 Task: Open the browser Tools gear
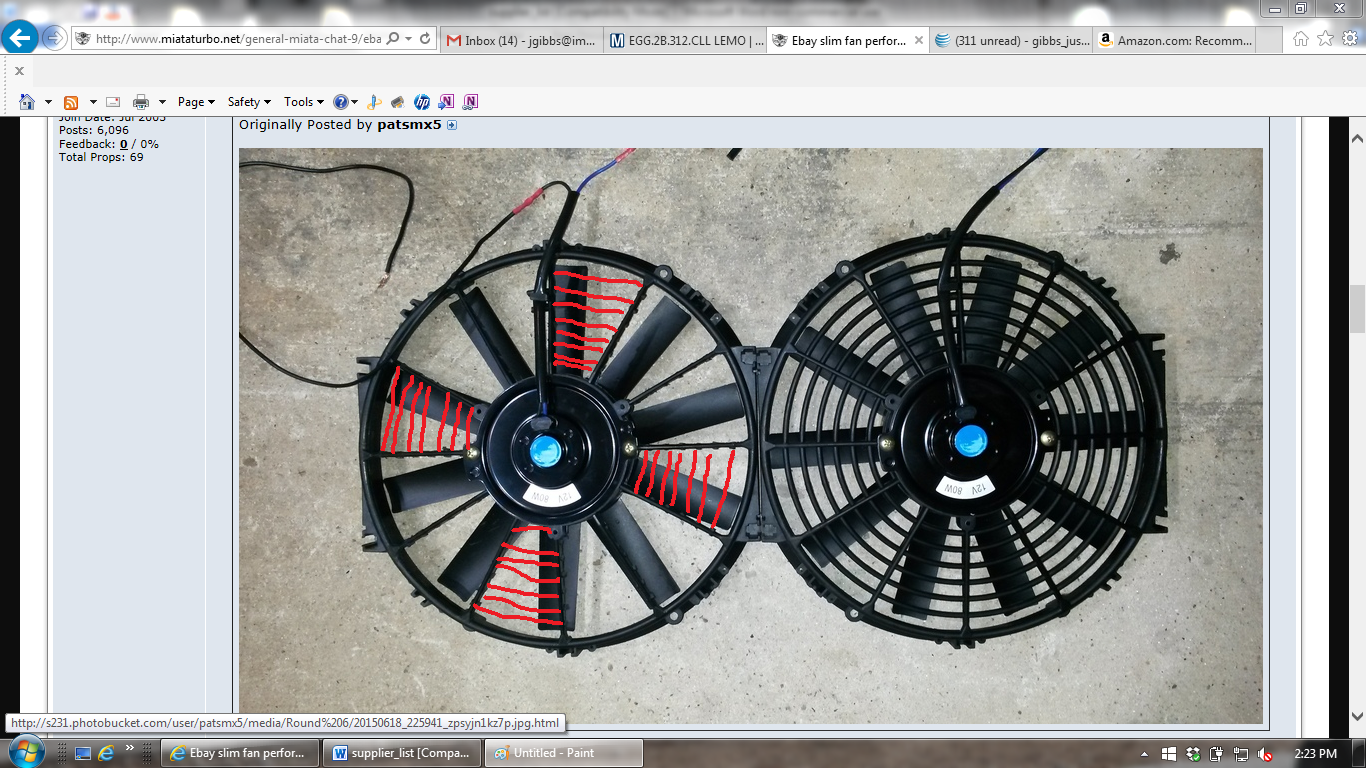click(x=1350, y=39)
